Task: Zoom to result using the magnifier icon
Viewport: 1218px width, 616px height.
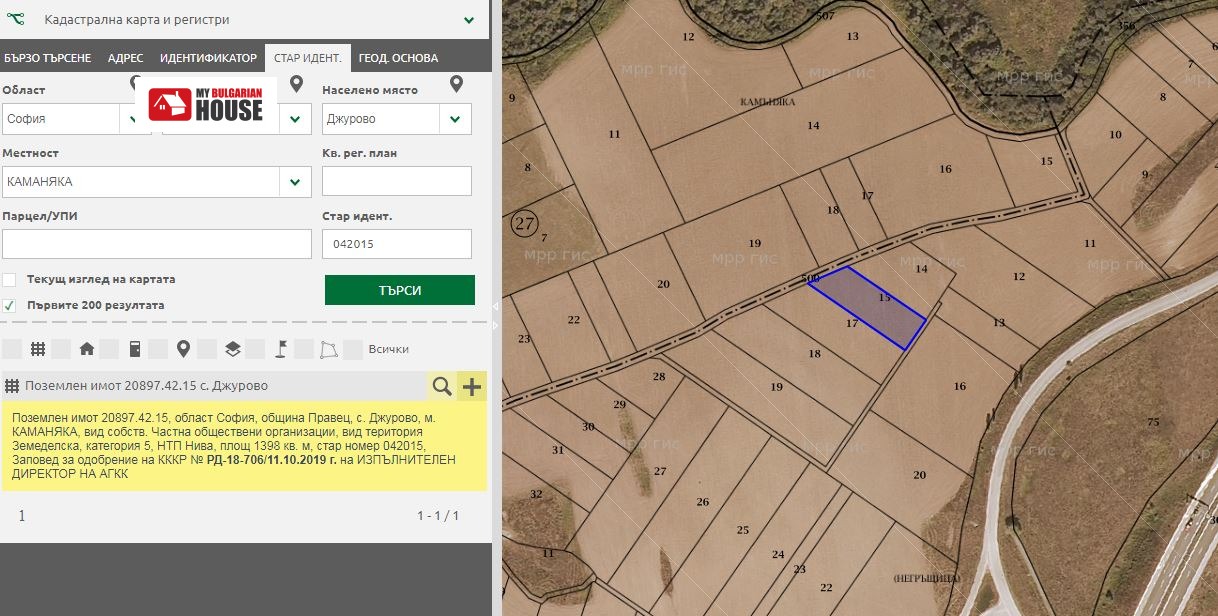Action: click(x=441, y=386)
